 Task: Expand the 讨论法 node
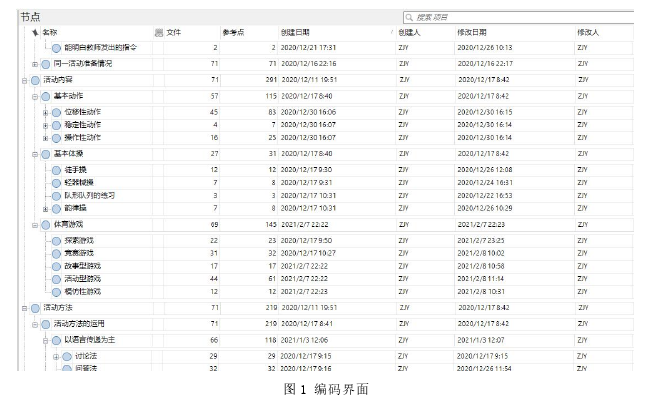56,357
